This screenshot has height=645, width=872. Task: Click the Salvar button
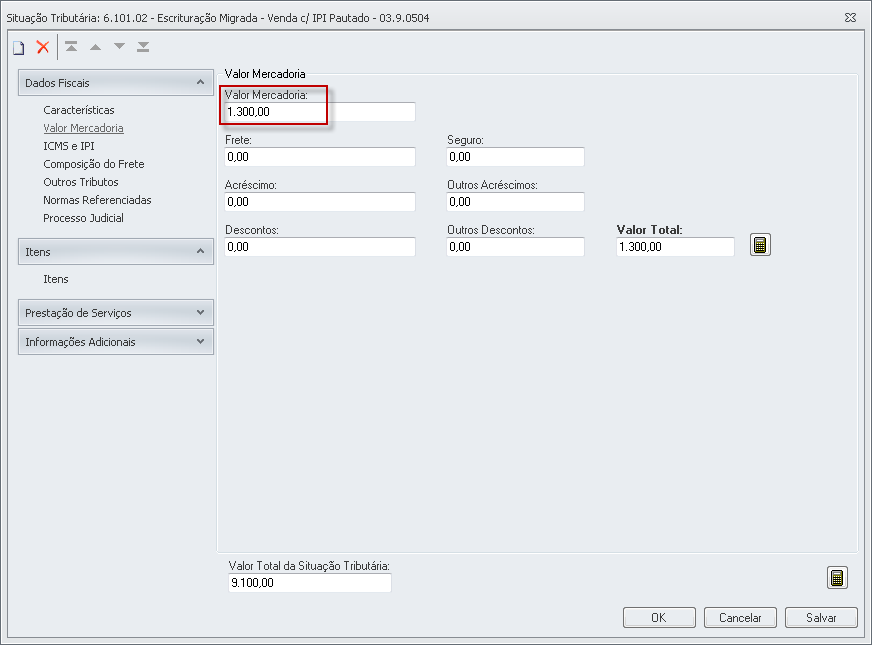coord(821,618)
